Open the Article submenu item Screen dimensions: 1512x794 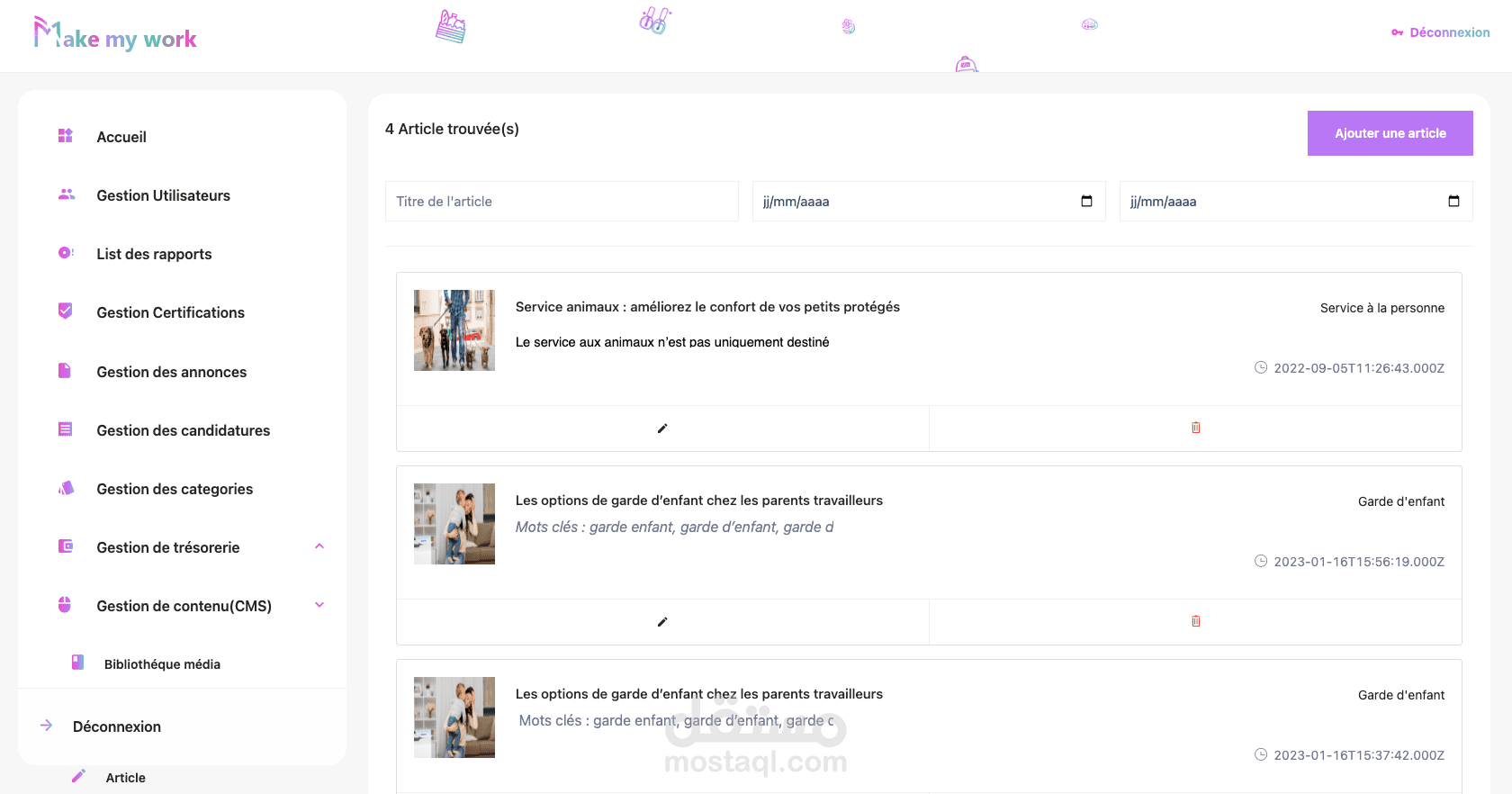coord(125,778)
